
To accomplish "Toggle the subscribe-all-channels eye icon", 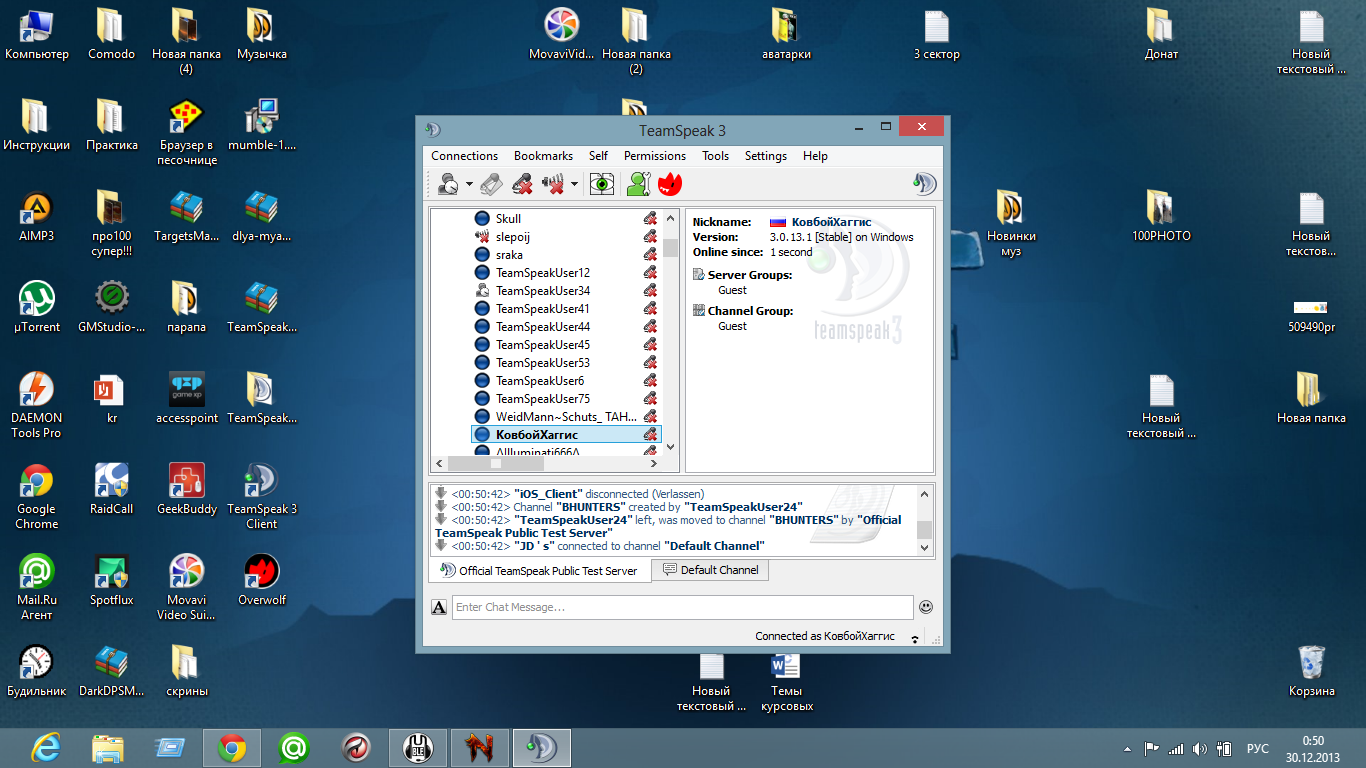I will coord(601,184).
